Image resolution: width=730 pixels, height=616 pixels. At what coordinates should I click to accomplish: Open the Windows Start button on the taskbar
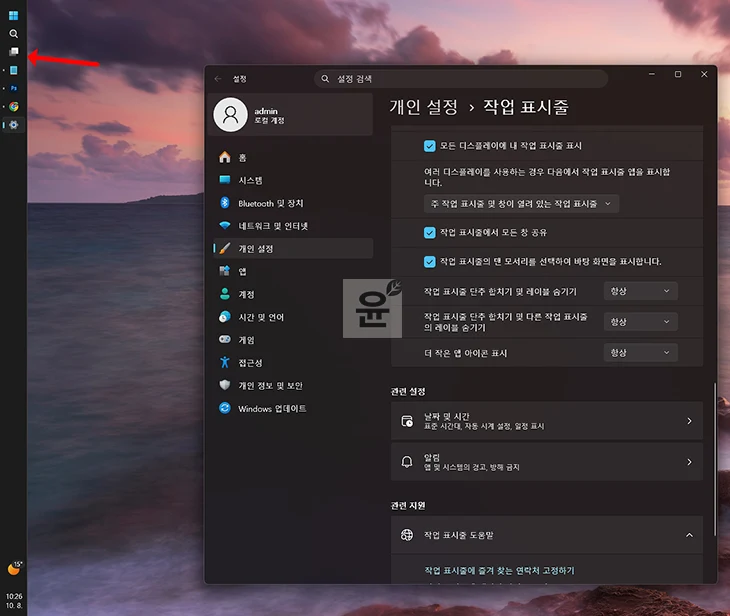pyautogui.click(x=14, y=16)
